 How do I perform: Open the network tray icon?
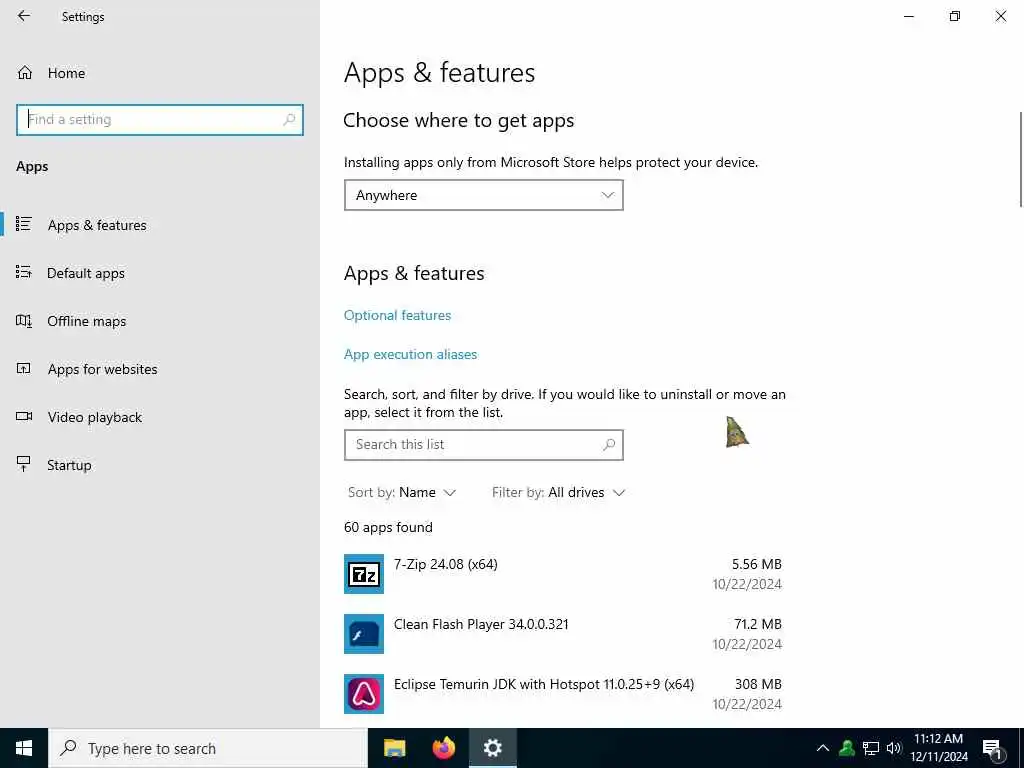(871, 748)
